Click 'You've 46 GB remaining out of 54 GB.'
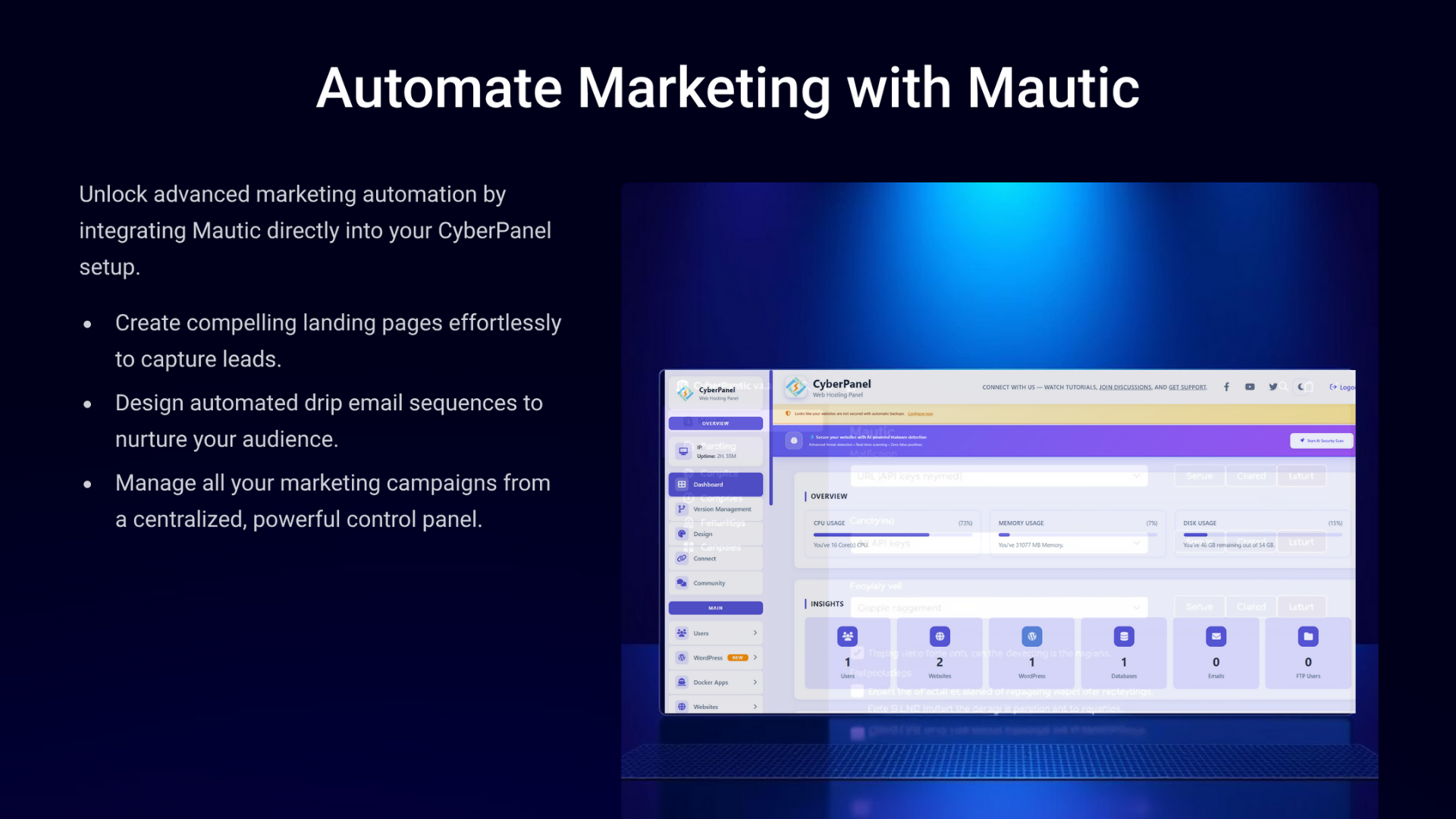 click(x=1229, y=545)
